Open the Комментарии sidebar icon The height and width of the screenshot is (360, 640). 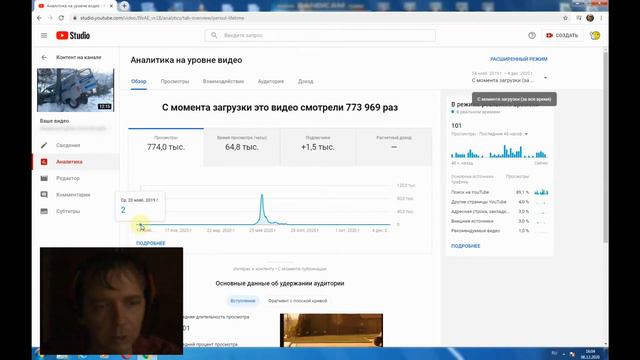click(44, 195)
